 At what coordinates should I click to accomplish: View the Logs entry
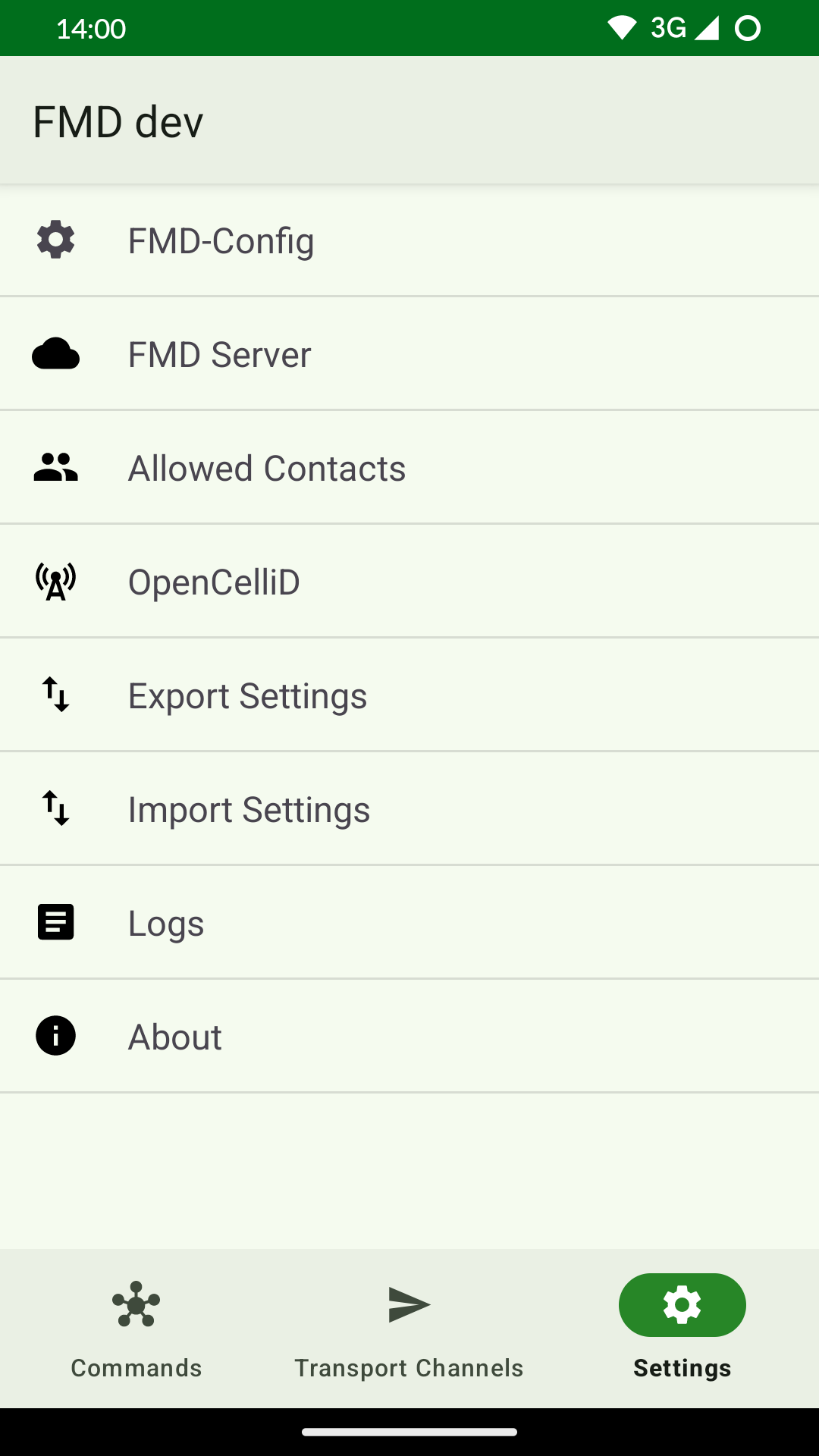[167, 924]
